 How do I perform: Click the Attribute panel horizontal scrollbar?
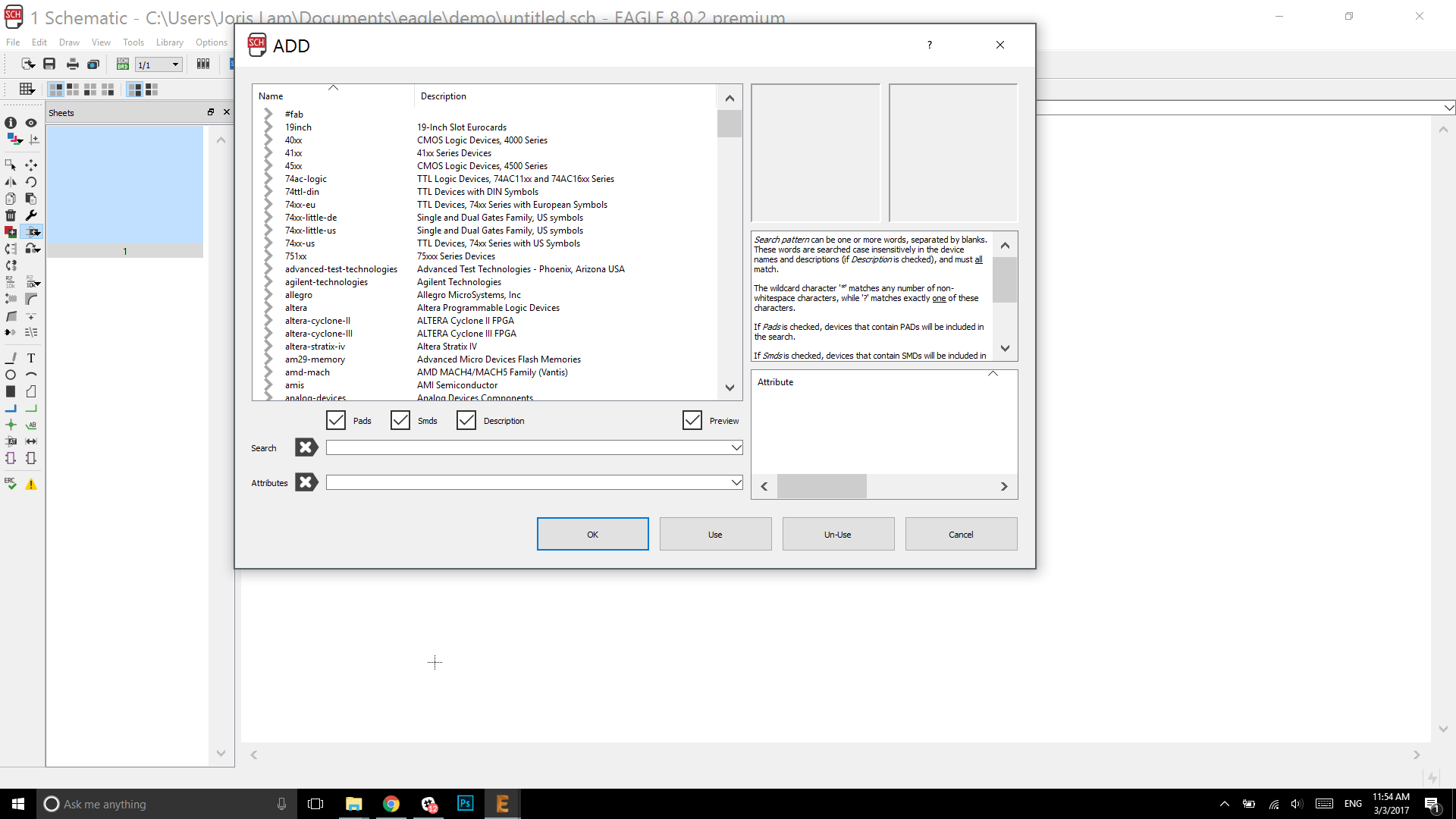tap(822, 486)
